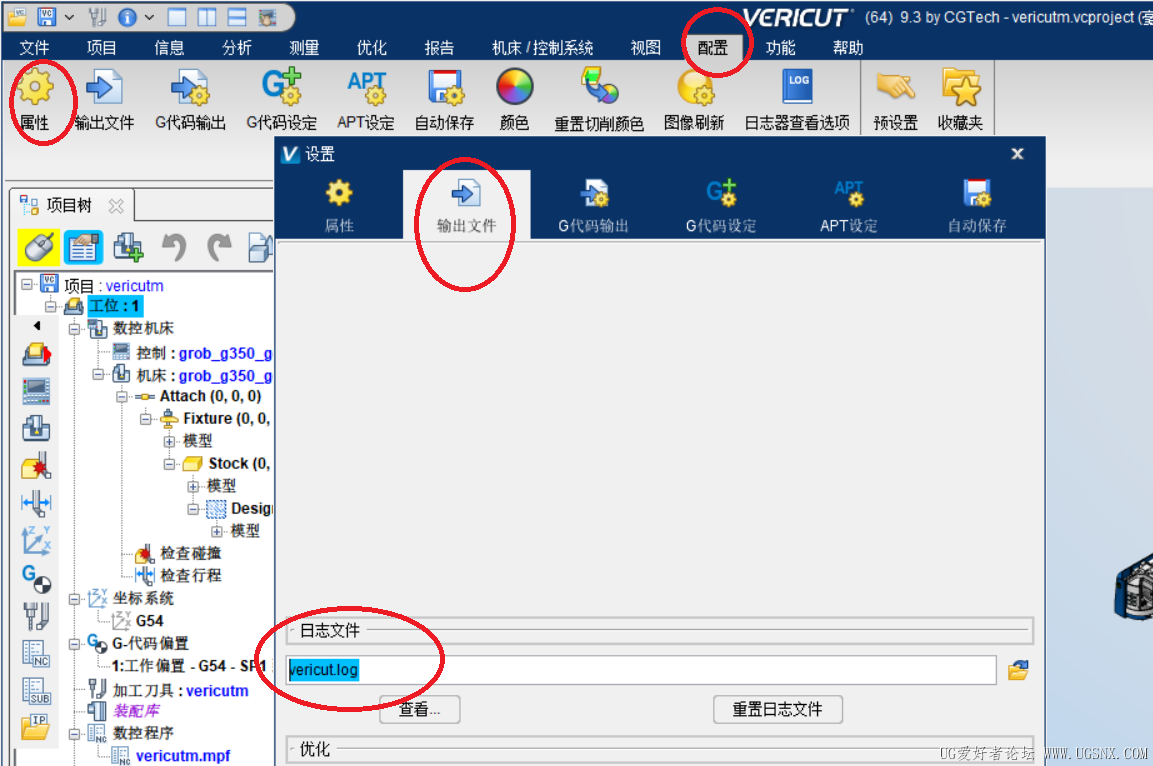Click the 重置切削颜色 icon
The width and height of the screenshot is (1153, 766).
pyautogui.click(x=599, y=100)
